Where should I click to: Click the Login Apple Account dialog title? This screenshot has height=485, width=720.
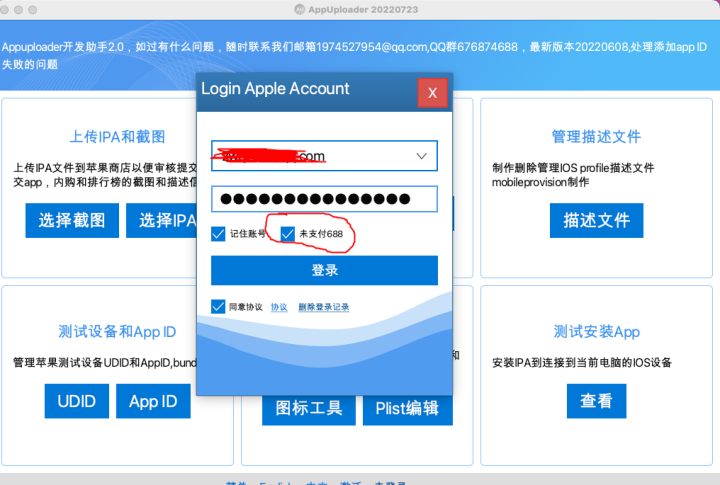coord(275,89)
